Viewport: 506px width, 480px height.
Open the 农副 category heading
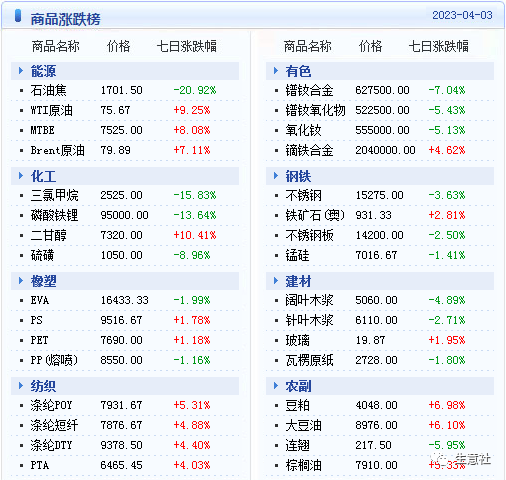[x=298, y=386]
